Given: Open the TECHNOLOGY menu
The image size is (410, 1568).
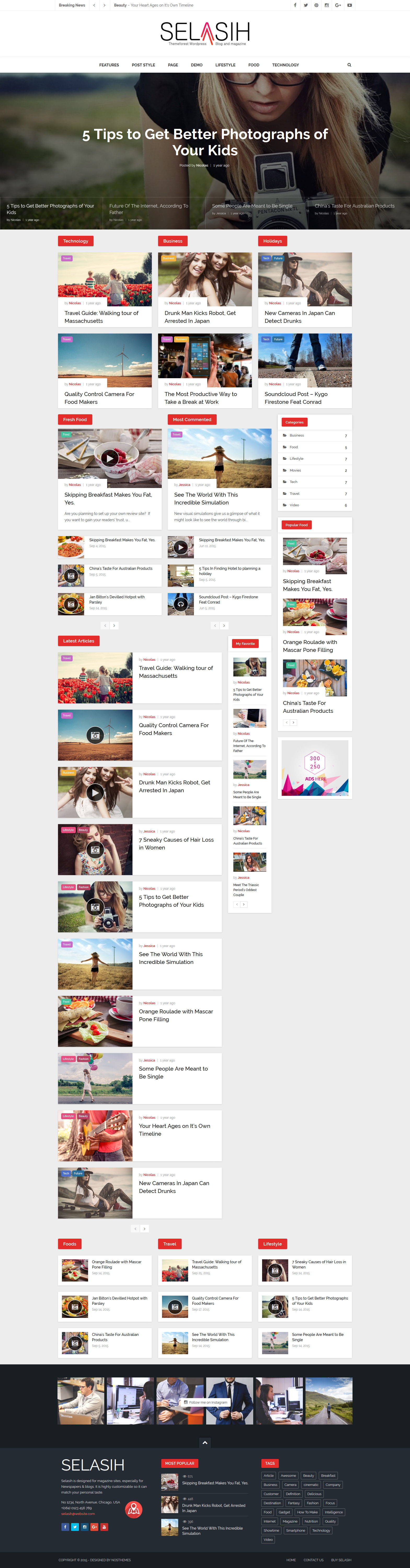Looking at the screenshot, I should (x=285, y=65).
